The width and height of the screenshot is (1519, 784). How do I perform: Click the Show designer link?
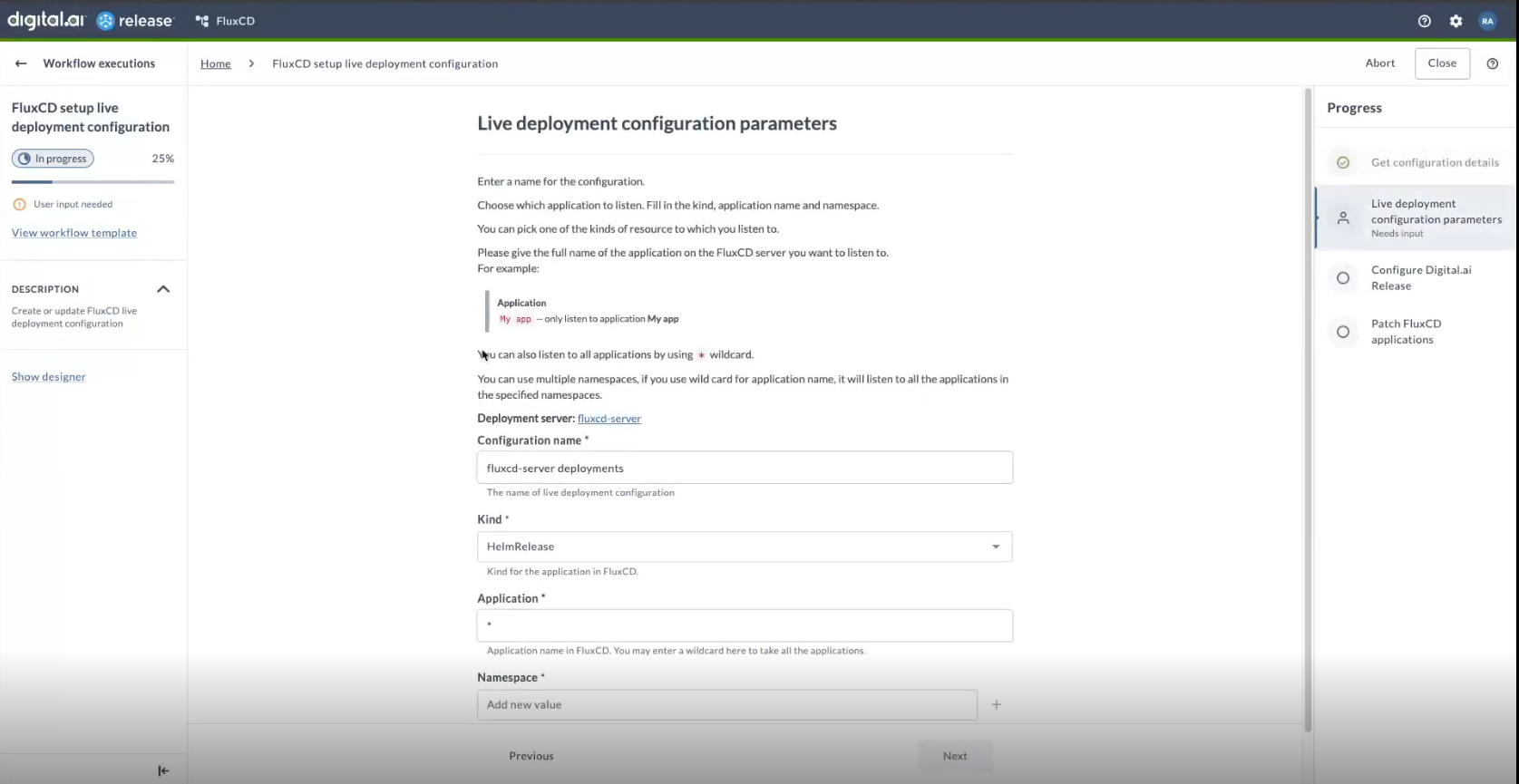tap(49, 376)
